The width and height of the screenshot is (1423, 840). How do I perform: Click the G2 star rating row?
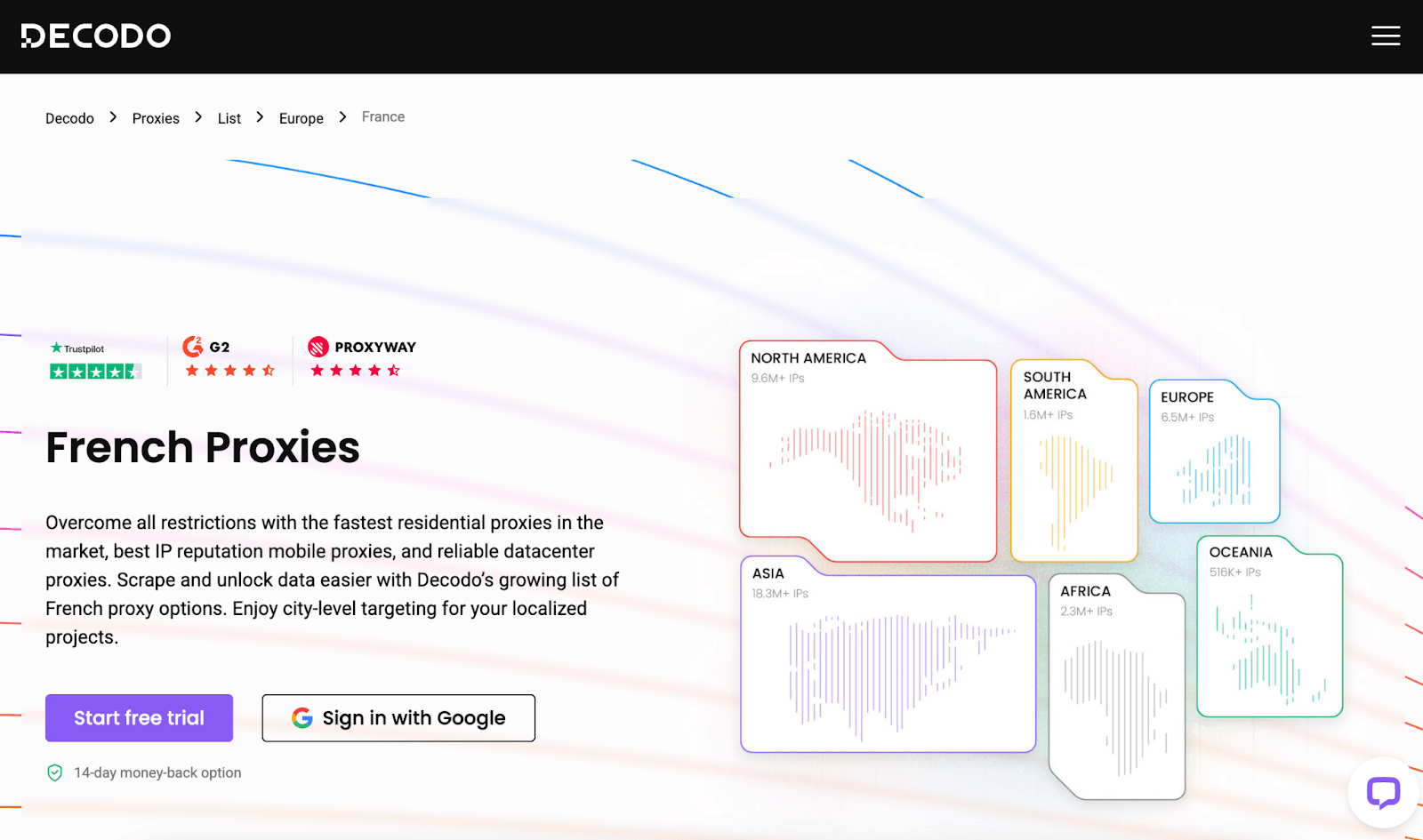coord(229,370)
